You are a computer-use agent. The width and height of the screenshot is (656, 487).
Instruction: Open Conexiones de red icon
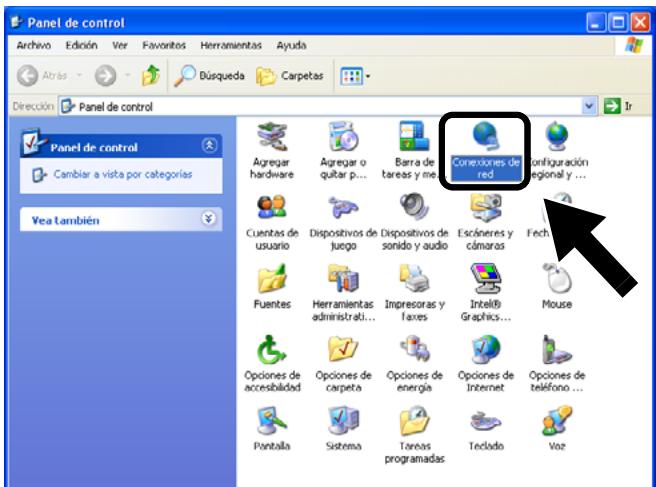point(485,136)
